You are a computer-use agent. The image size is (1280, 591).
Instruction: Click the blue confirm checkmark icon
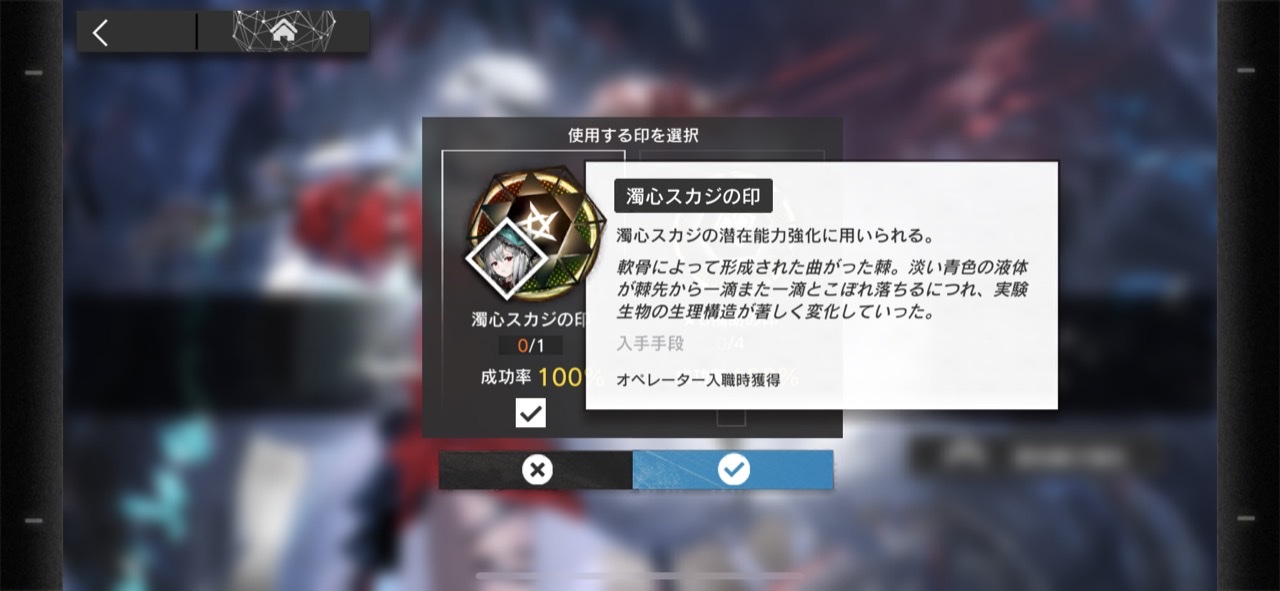[733, 470]
